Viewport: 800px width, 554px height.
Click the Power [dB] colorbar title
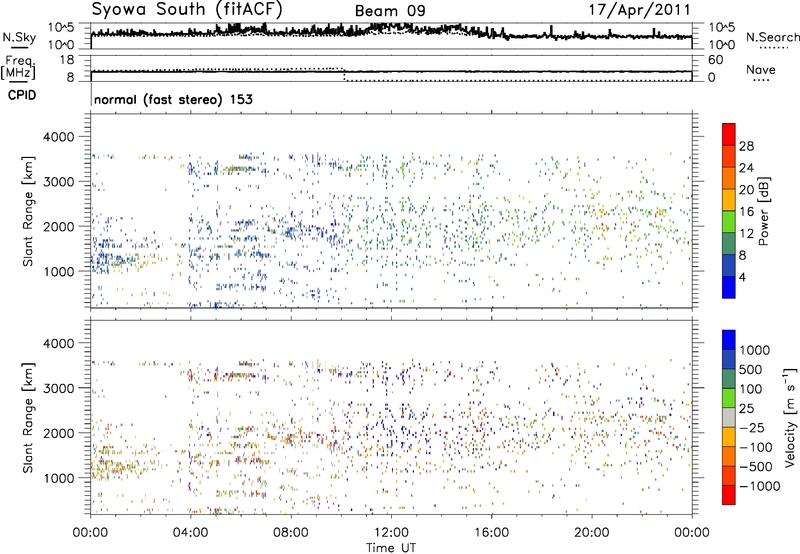(764, 211)
